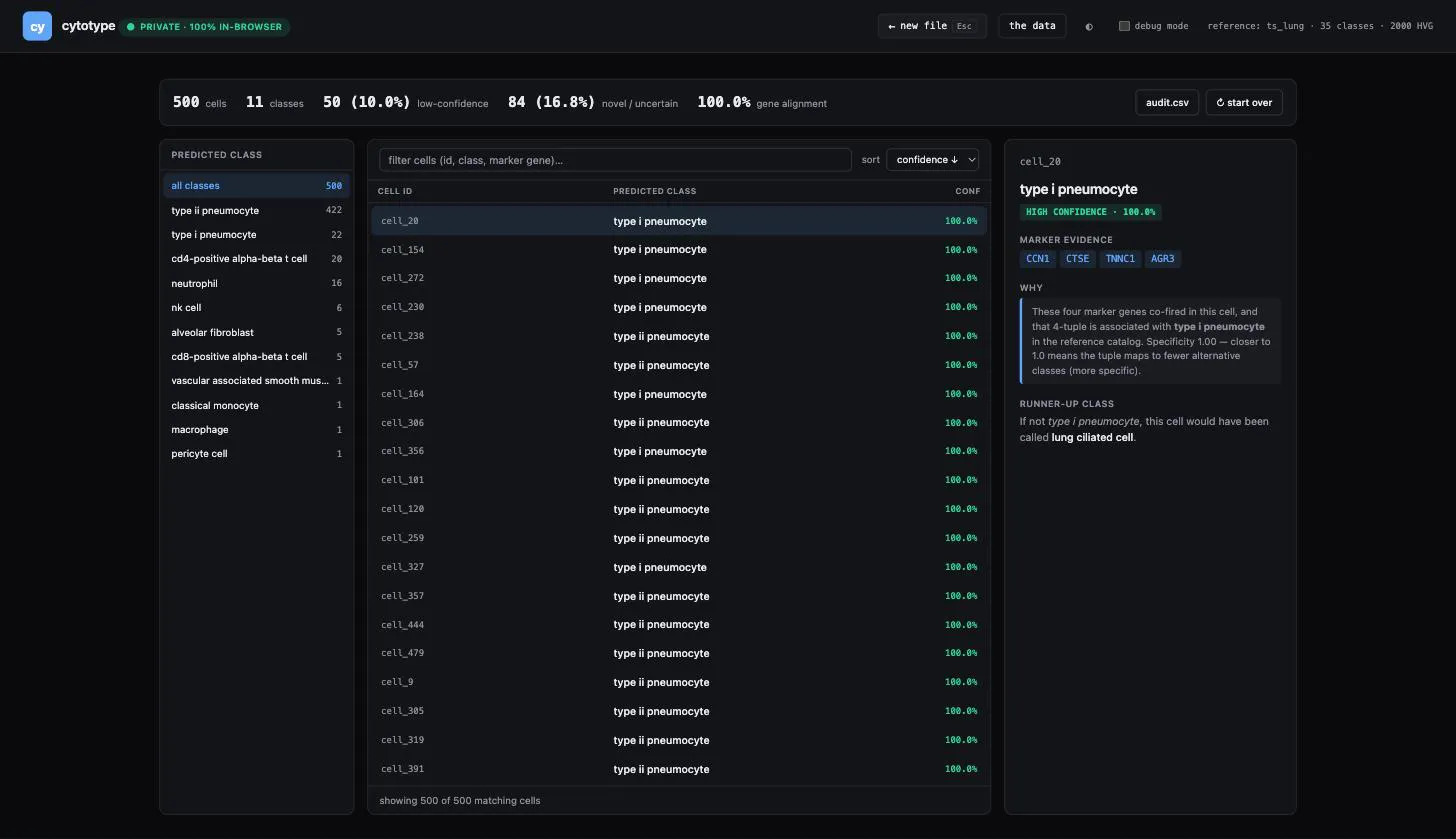Click the HIGH CONFIDENCE 100.0% badge
The height and width of the screenshot is (839, 1456).
pos(1091,212)
